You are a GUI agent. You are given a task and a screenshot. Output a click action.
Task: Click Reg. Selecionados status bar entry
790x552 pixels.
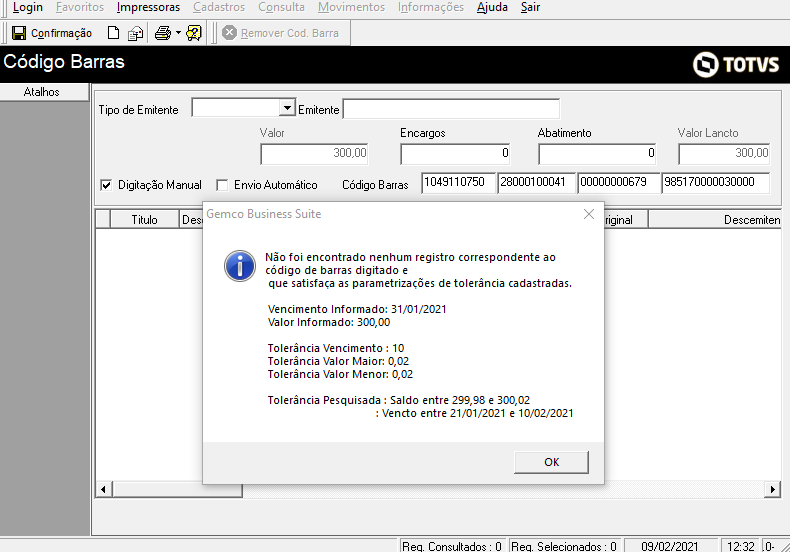click(564, 546)
